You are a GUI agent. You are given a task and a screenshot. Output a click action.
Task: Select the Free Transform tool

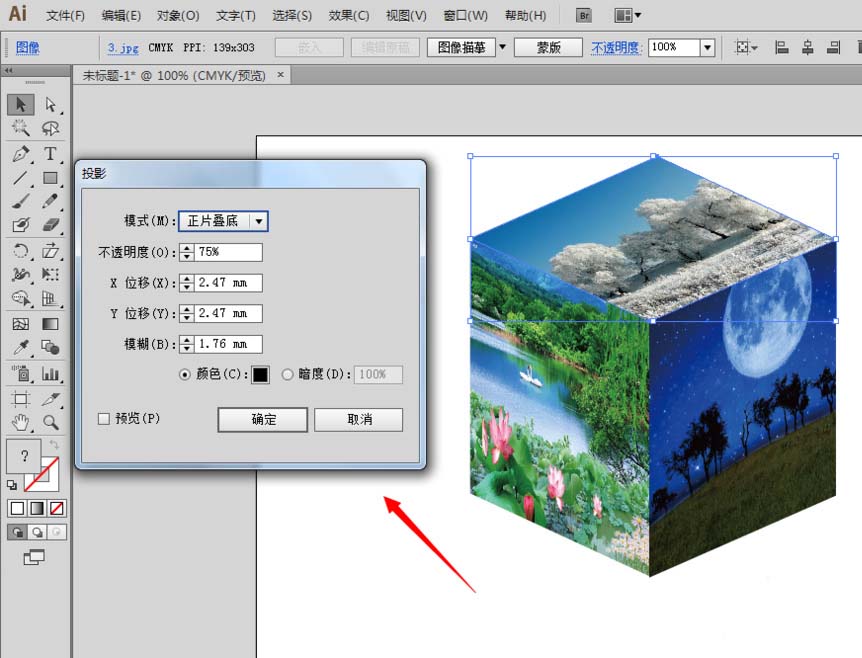point(51,274)
